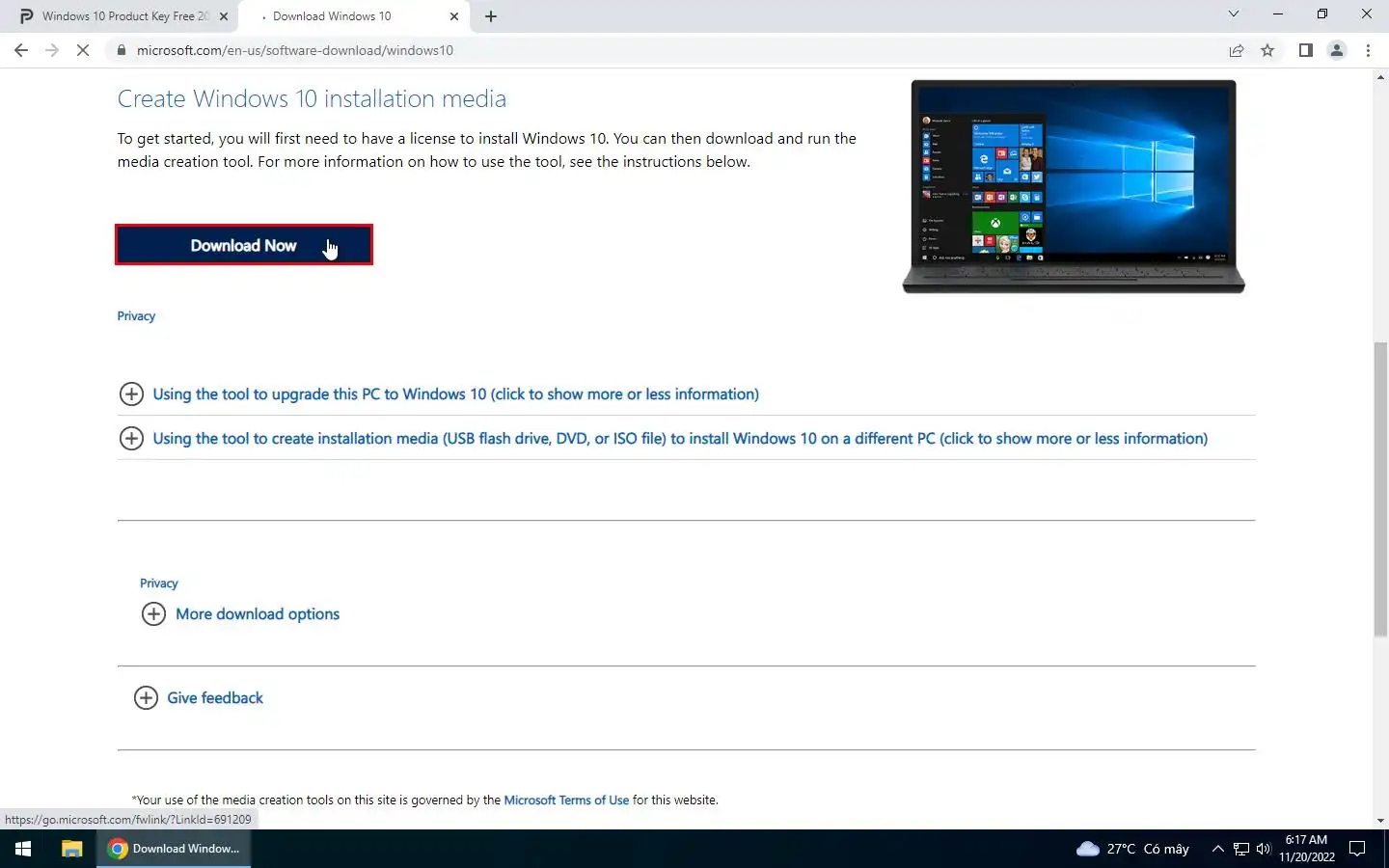Open the Windows Start menu
Viewport: 1389px width, 868px height.
tap(23, 849)
